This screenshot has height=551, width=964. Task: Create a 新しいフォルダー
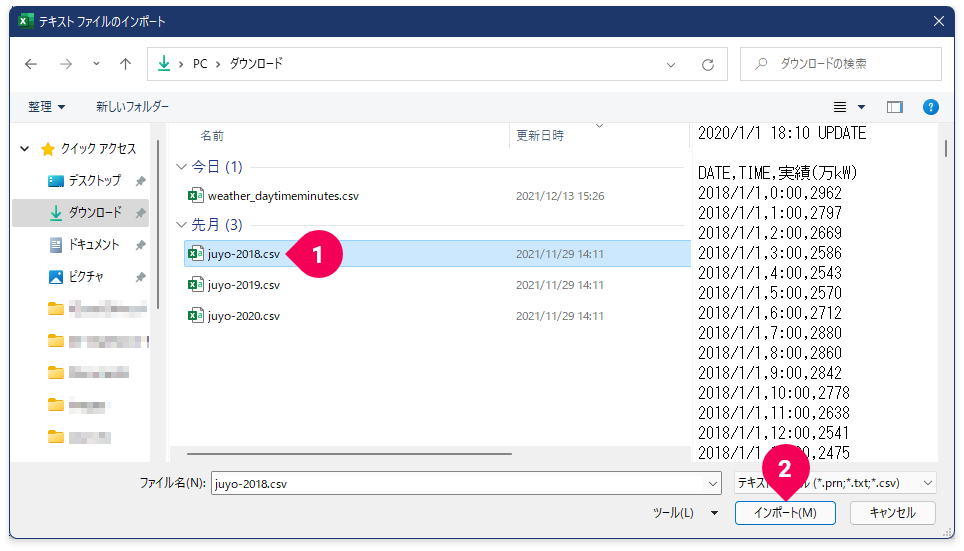[x=132, y=107]
